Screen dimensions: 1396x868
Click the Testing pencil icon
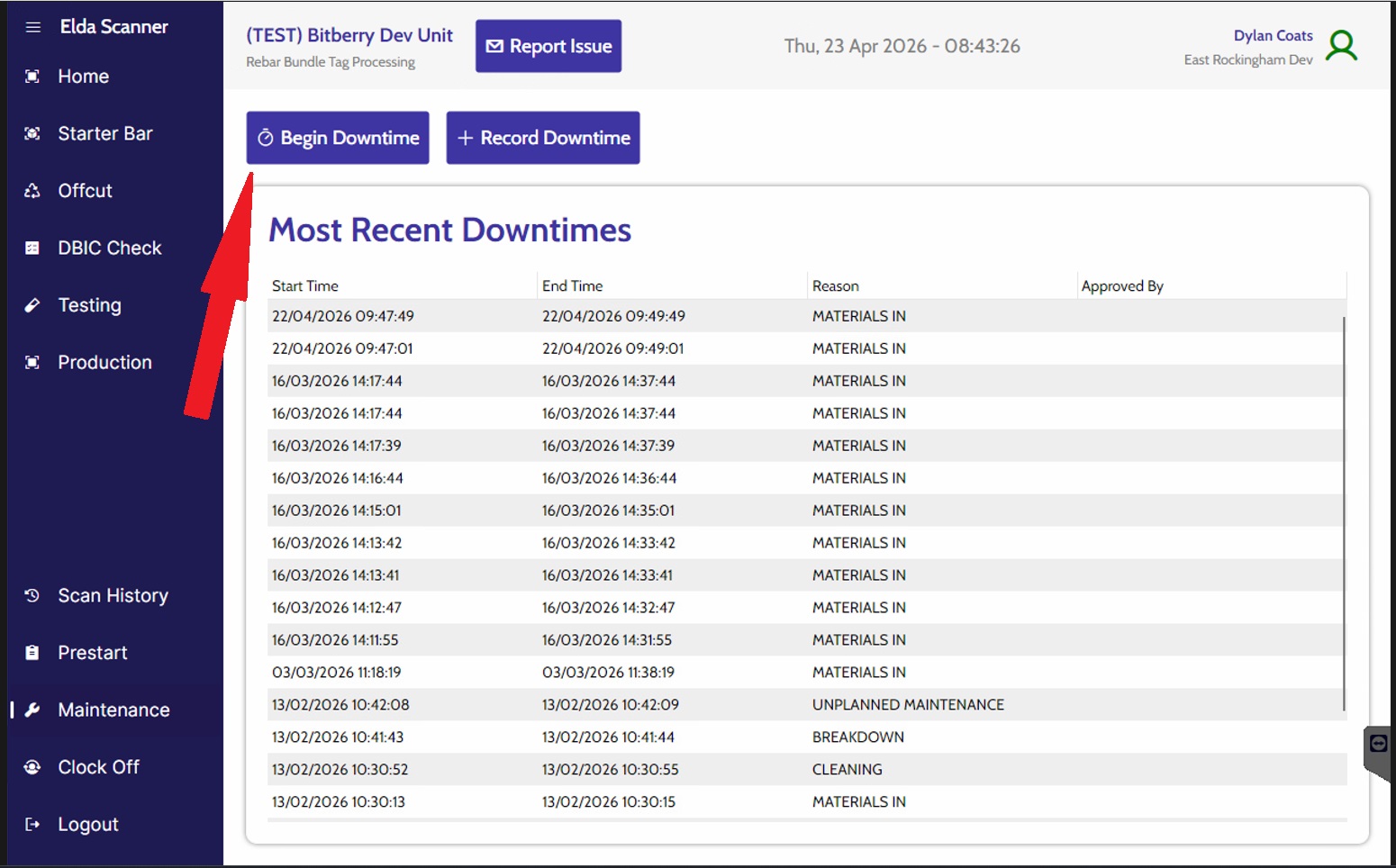point(32,305)
